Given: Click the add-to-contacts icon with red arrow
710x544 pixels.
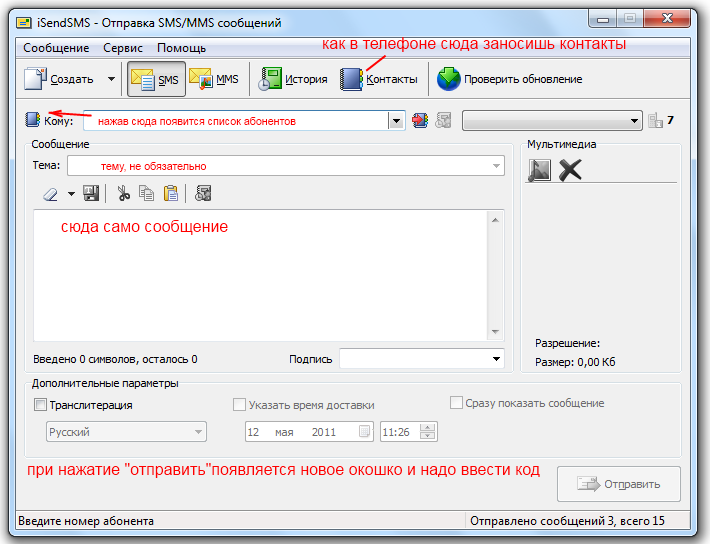Looking at the screenshot, I should coord(420,120).
